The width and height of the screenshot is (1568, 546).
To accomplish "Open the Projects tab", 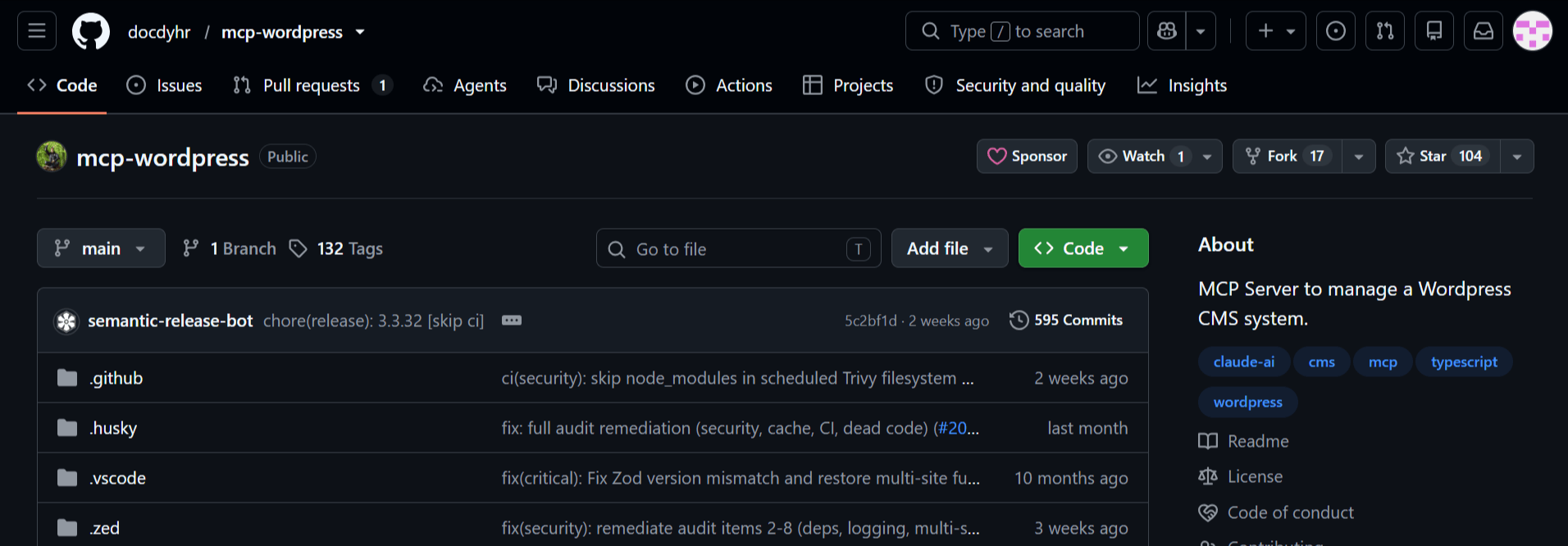I will pyautogui.click(x=848, y=85).
